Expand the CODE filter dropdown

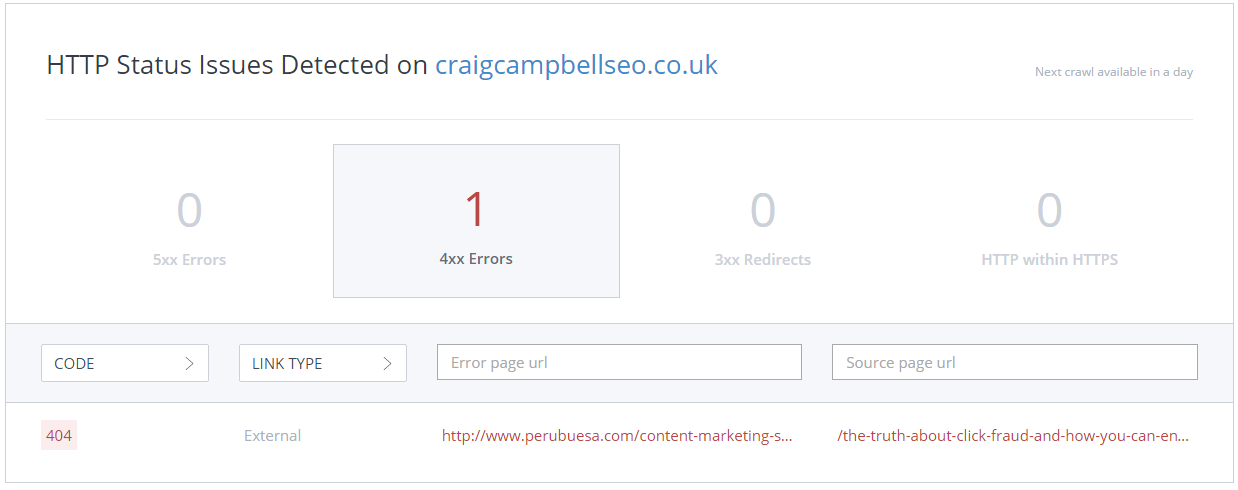coord(124,364)
